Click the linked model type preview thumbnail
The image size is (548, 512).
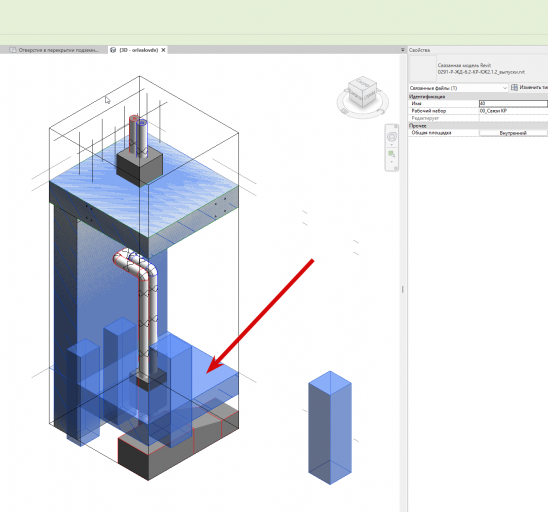423,68
